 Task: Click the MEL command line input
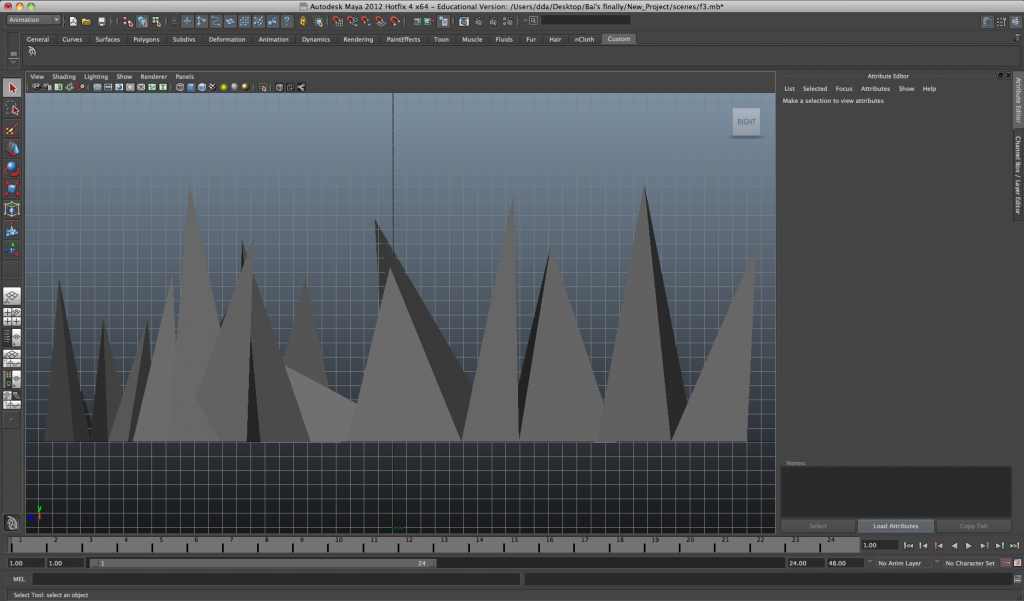(276, 579)
